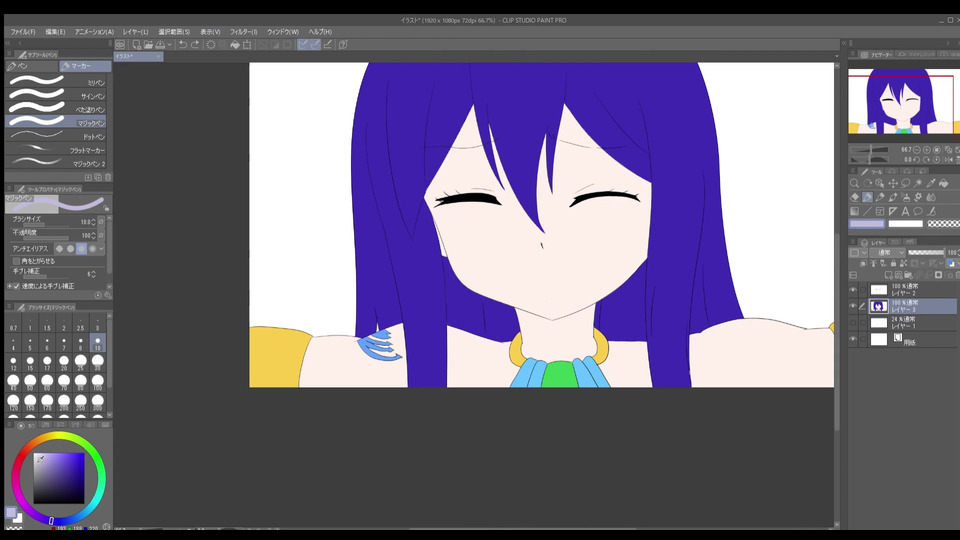Viewport: 960px width, 540px height.
Task: Select the Lasso selection tool
Action: tap(906, 183)
